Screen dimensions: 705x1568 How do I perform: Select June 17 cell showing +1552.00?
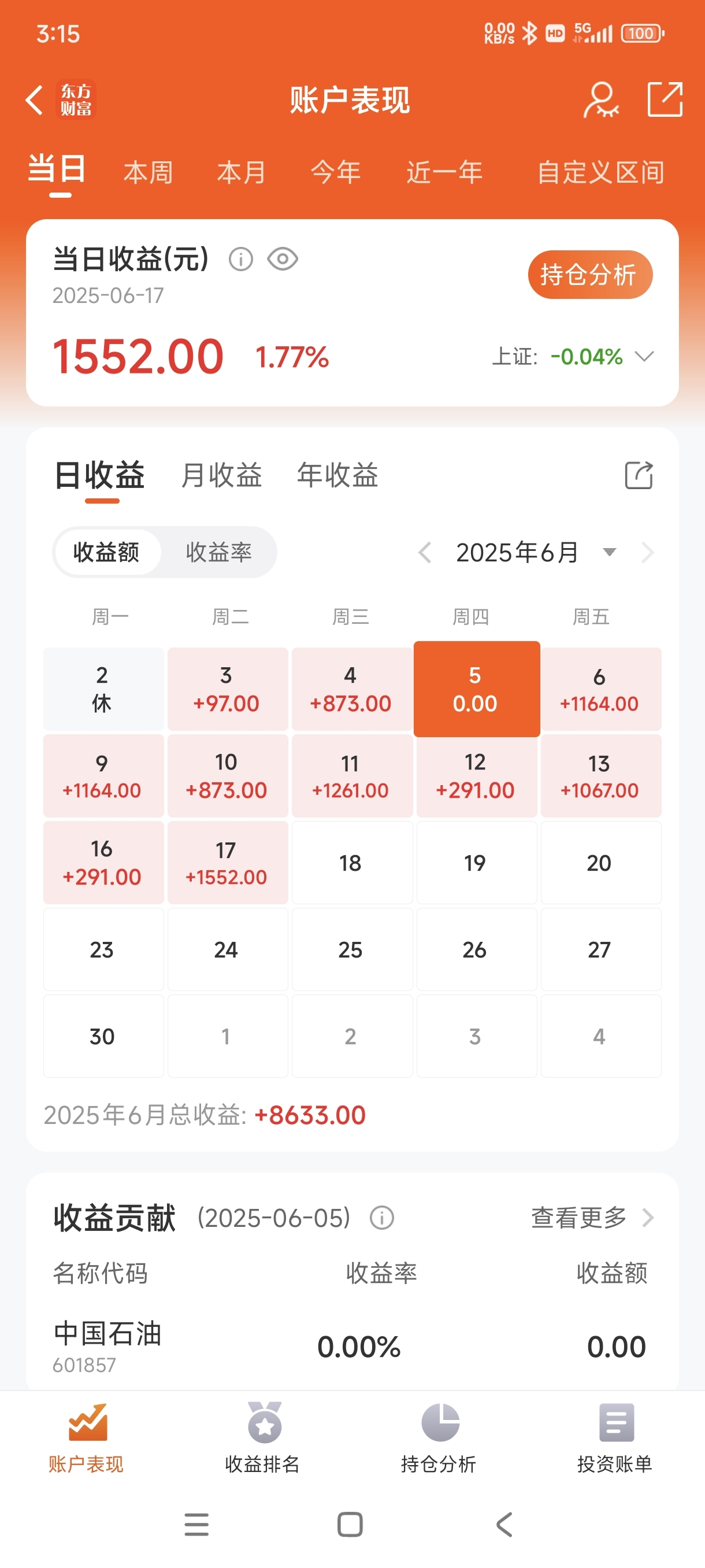(x=228, y=863)
